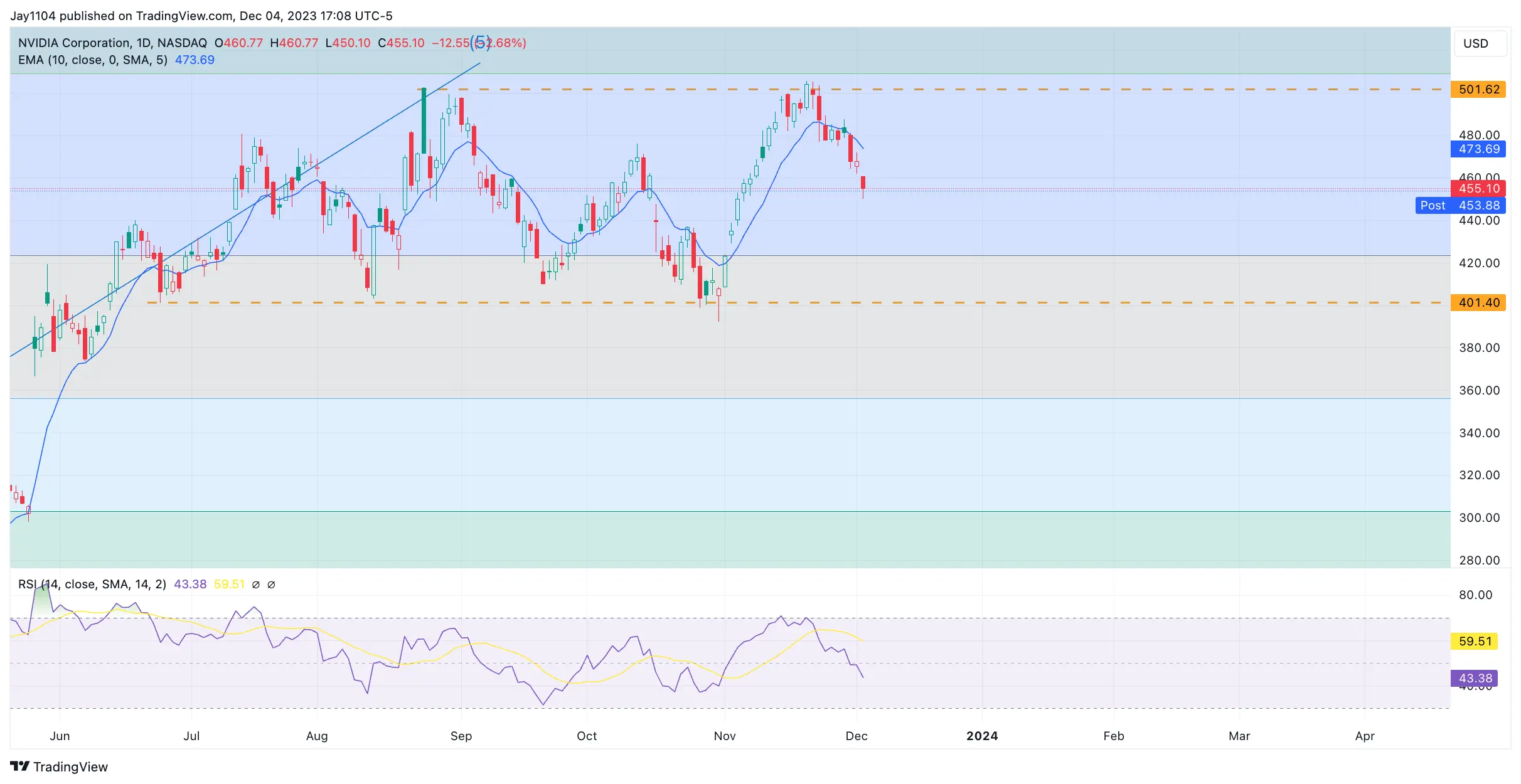Screen dimensions: 1521x784
Task: Click the USD currency label
Action: click(1480, 43)
